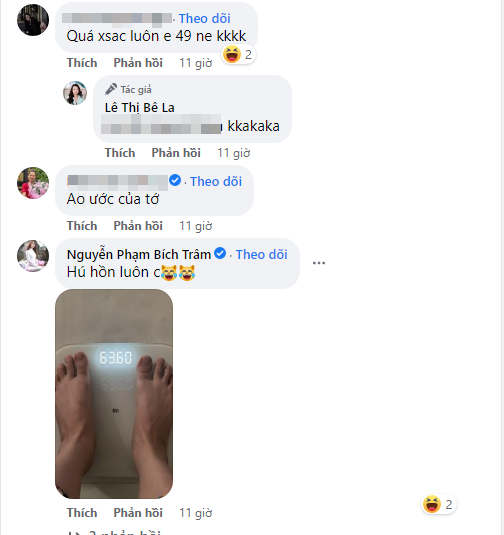This screenshot has height=535, width=504.
Task: Open the three-dot menu on Bích Trâm's comment
Action: point(319,263)
